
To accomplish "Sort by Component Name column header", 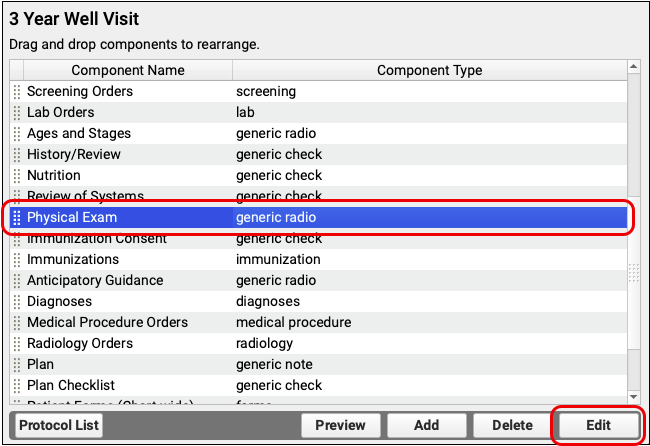I will pos(127,70).
